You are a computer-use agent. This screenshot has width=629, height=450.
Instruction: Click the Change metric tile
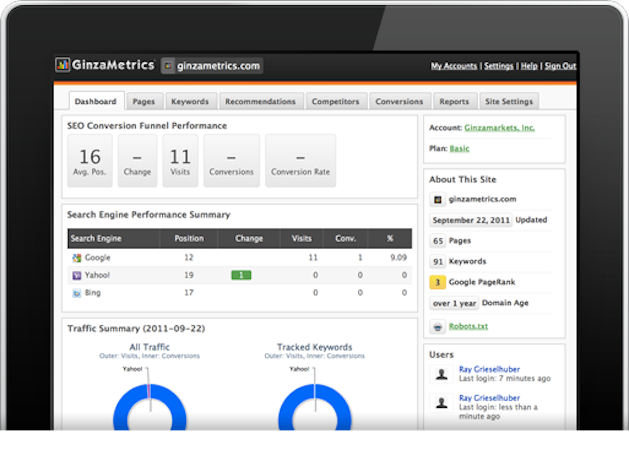pyautogui.click(x=137, y=160)
